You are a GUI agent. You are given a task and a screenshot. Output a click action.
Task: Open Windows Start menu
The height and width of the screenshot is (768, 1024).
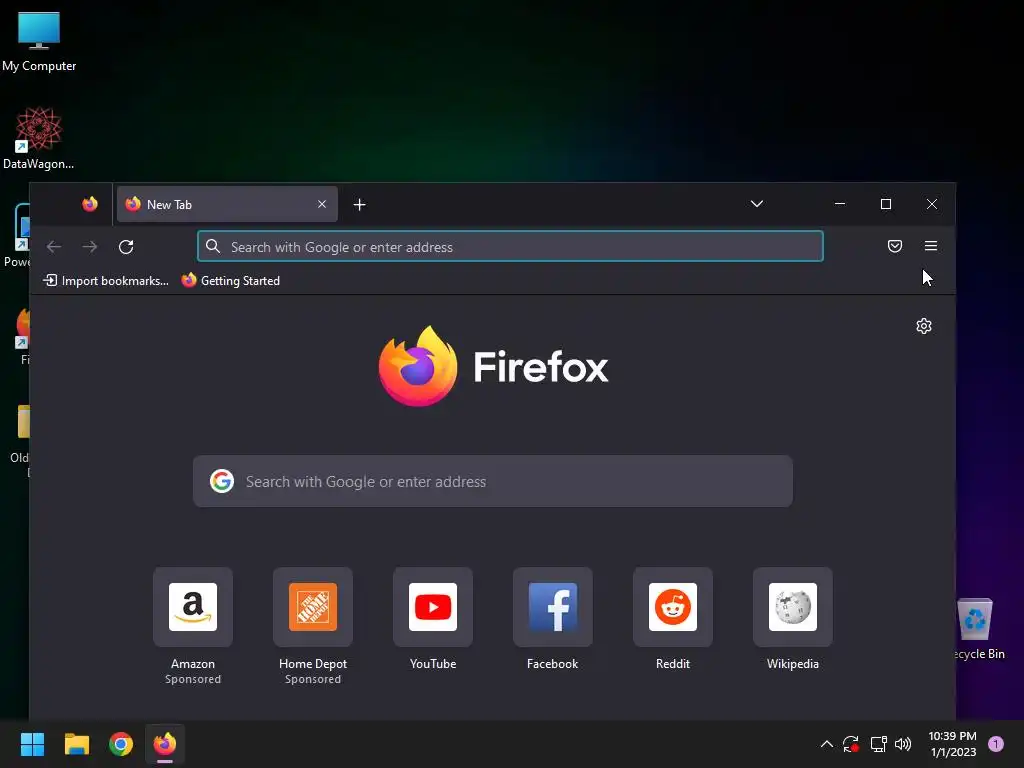click(32, 744)
